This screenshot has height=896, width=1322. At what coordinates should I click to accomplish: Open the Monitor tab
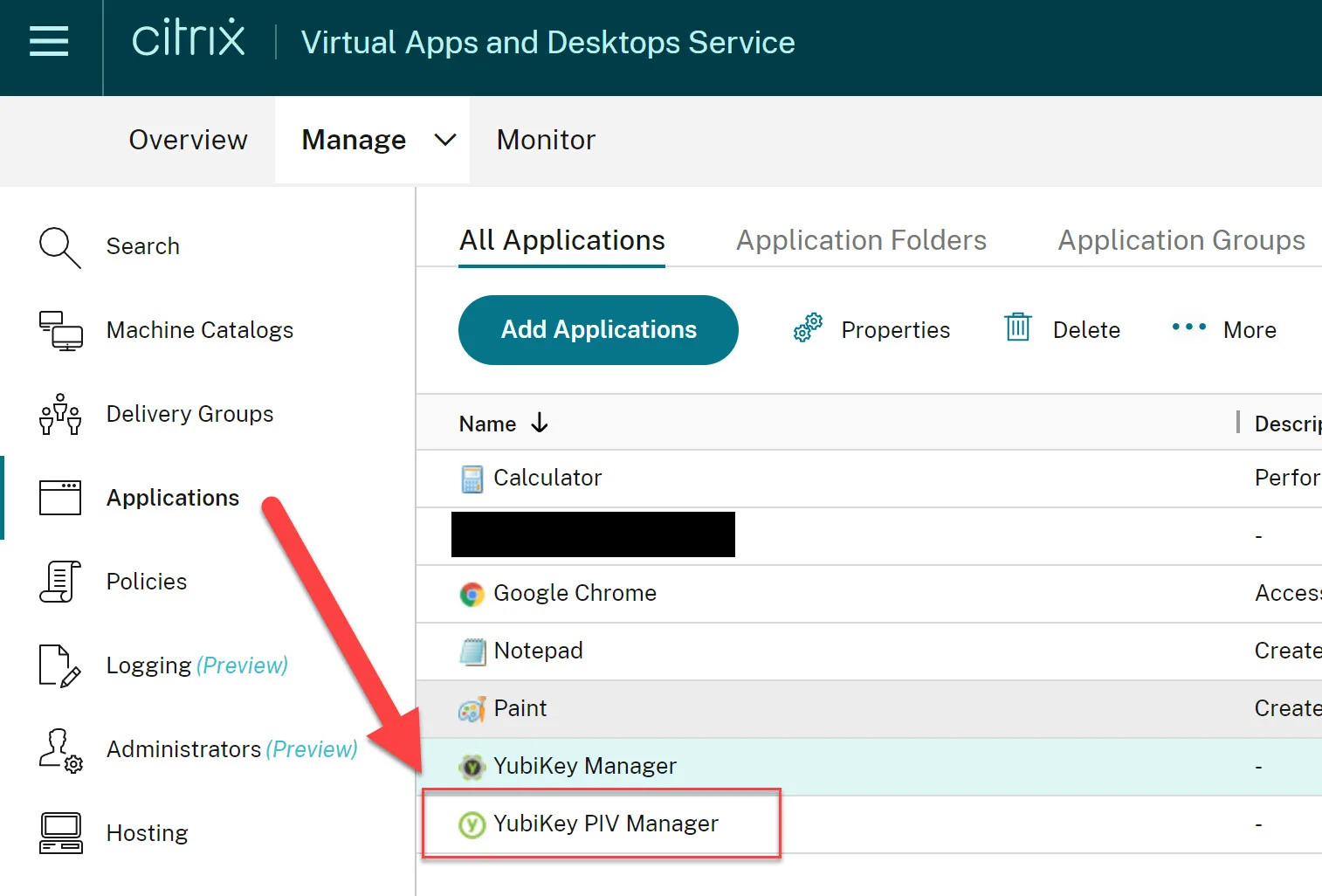click(x=546, y=140)
